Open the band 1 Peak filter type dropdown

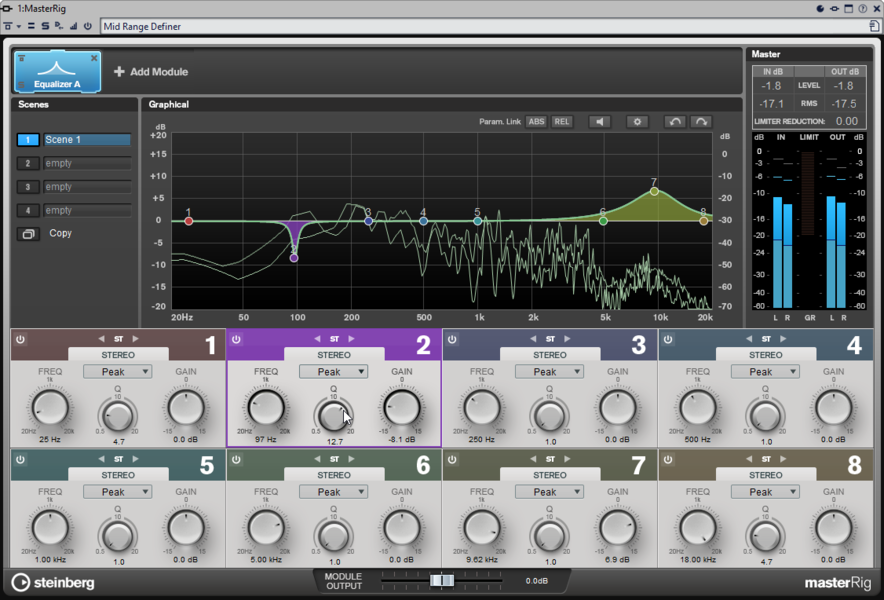[x=117, y=372]
